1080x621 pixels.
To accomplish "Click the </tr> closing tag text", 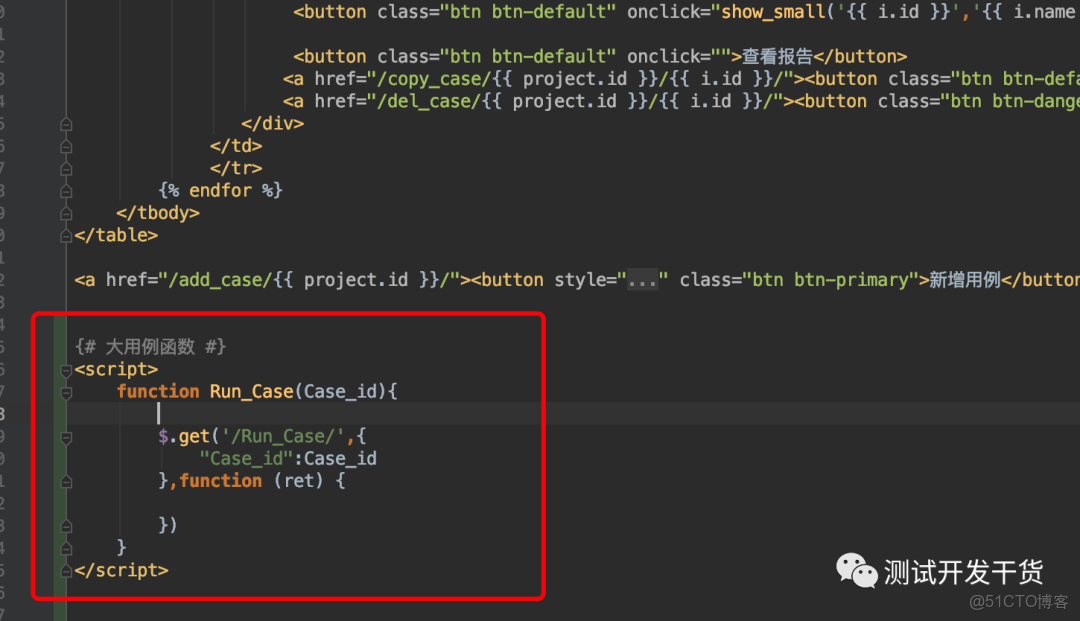I will pyautogui.click(x=236, y=169).
